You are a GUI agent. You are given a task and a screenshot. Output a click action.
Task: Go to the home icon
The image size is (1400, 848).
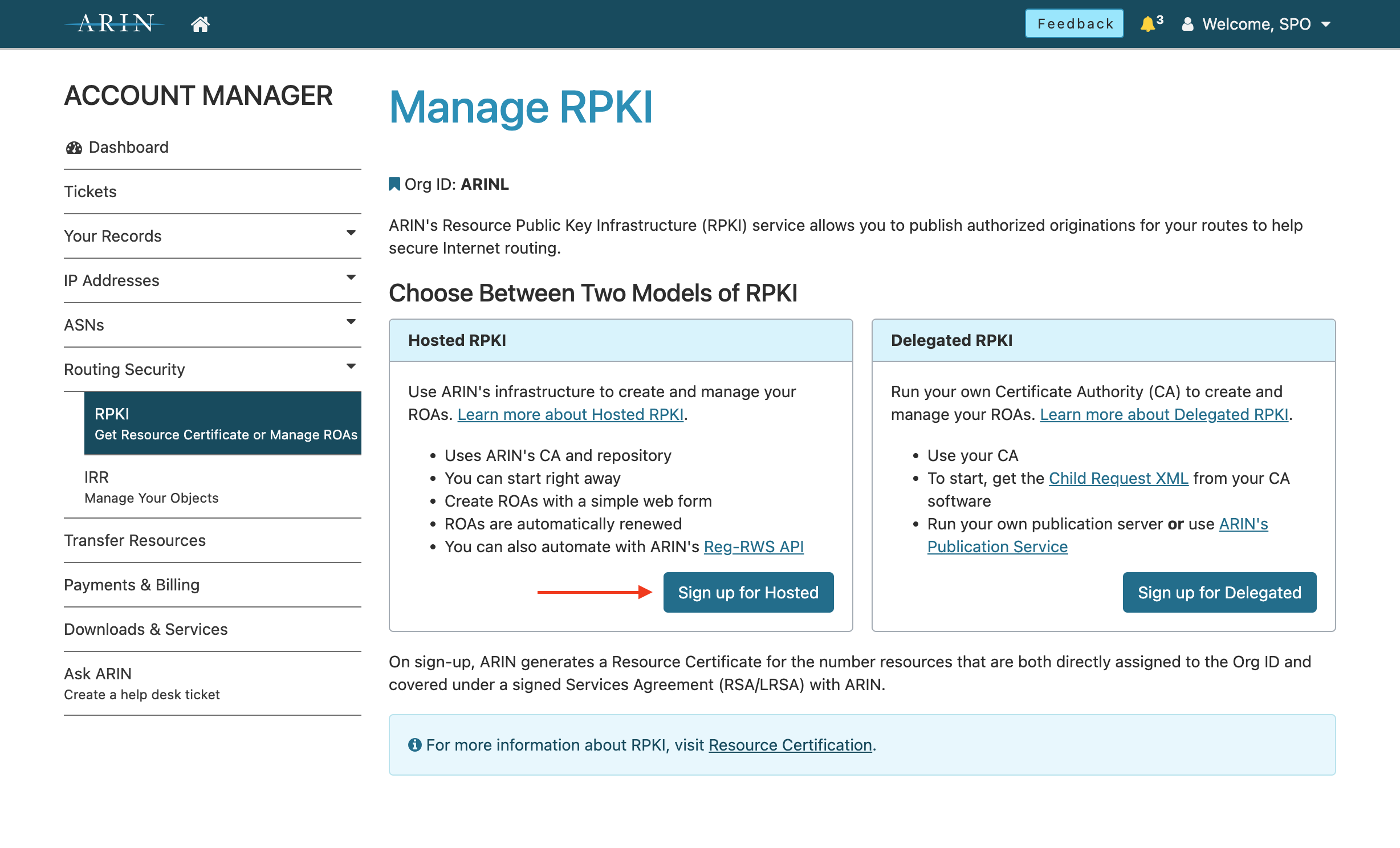coord(200,24)
